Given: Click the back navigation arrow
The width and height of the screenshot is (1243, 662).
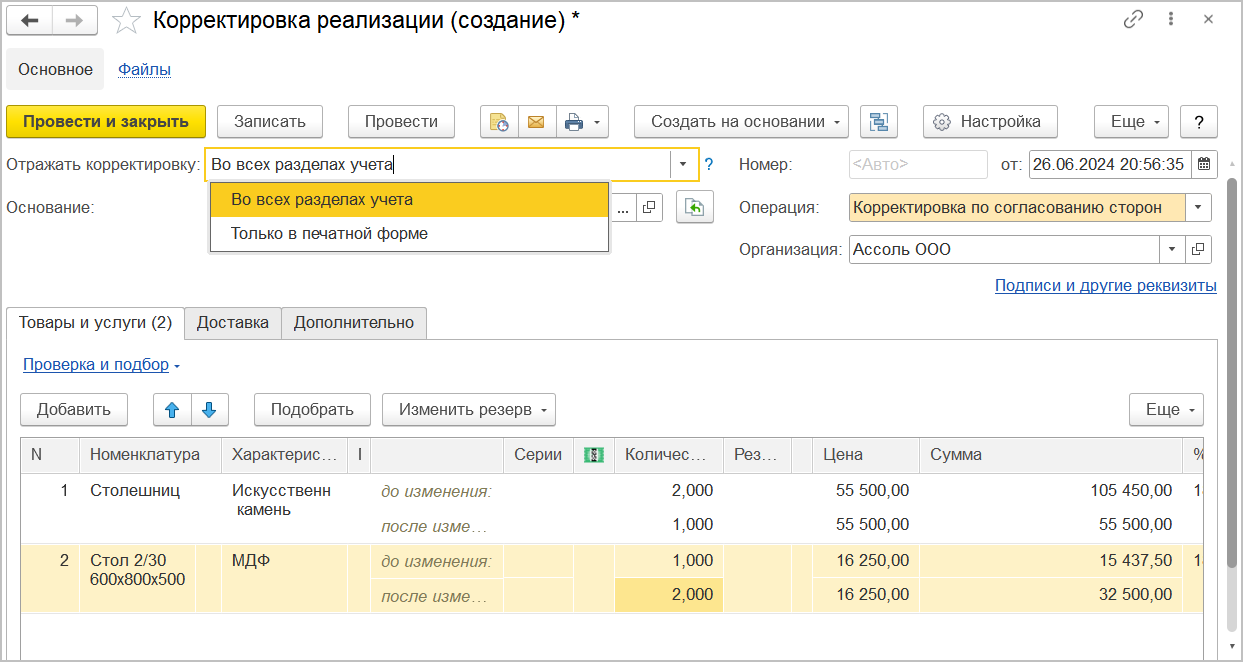Looking at the screenshot, I should click(29, 21).
